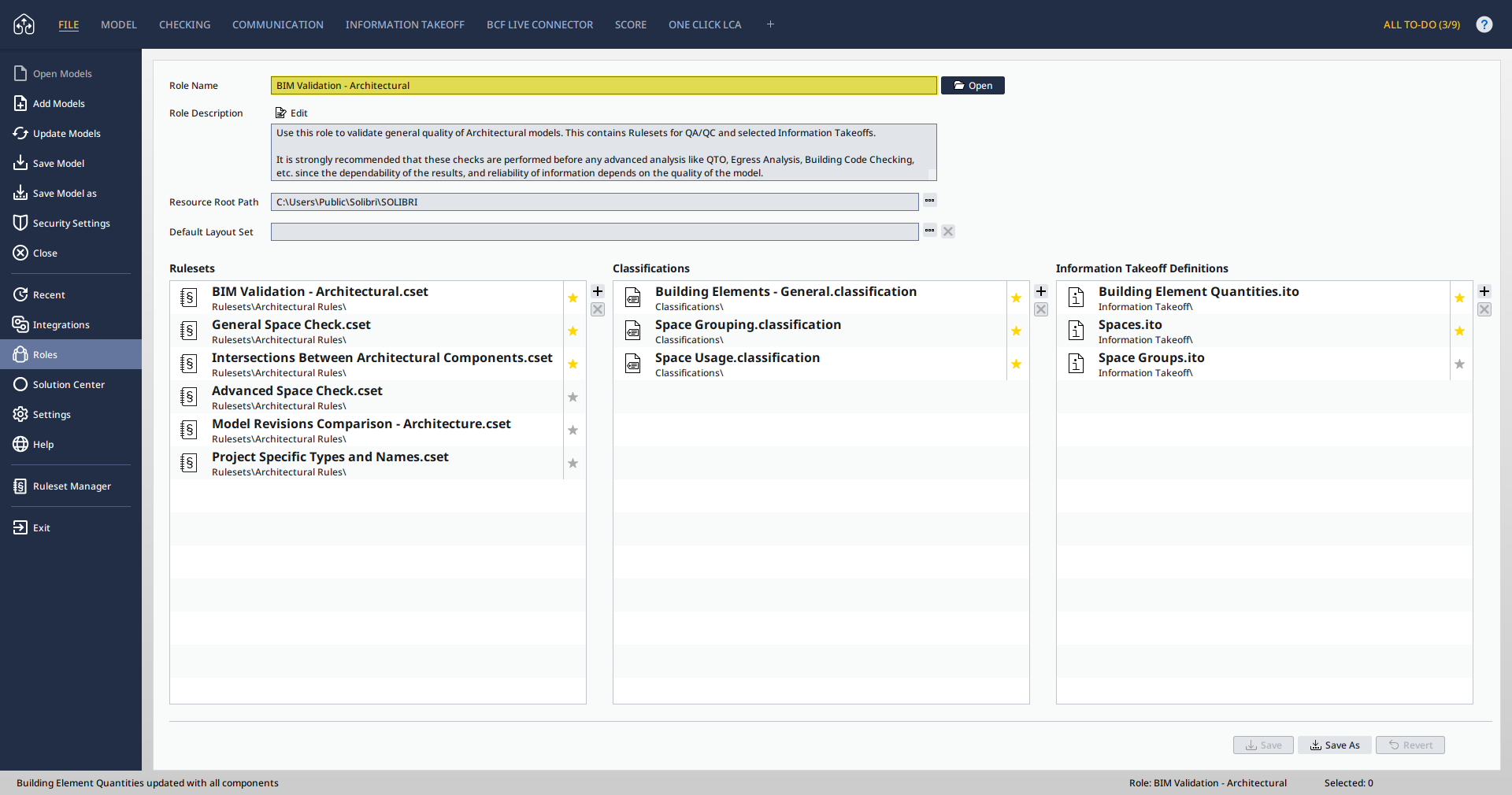Enable star for Model Revisions Comparison - Architecture
Screen dimensions: 1512x795
click(573, 430)
